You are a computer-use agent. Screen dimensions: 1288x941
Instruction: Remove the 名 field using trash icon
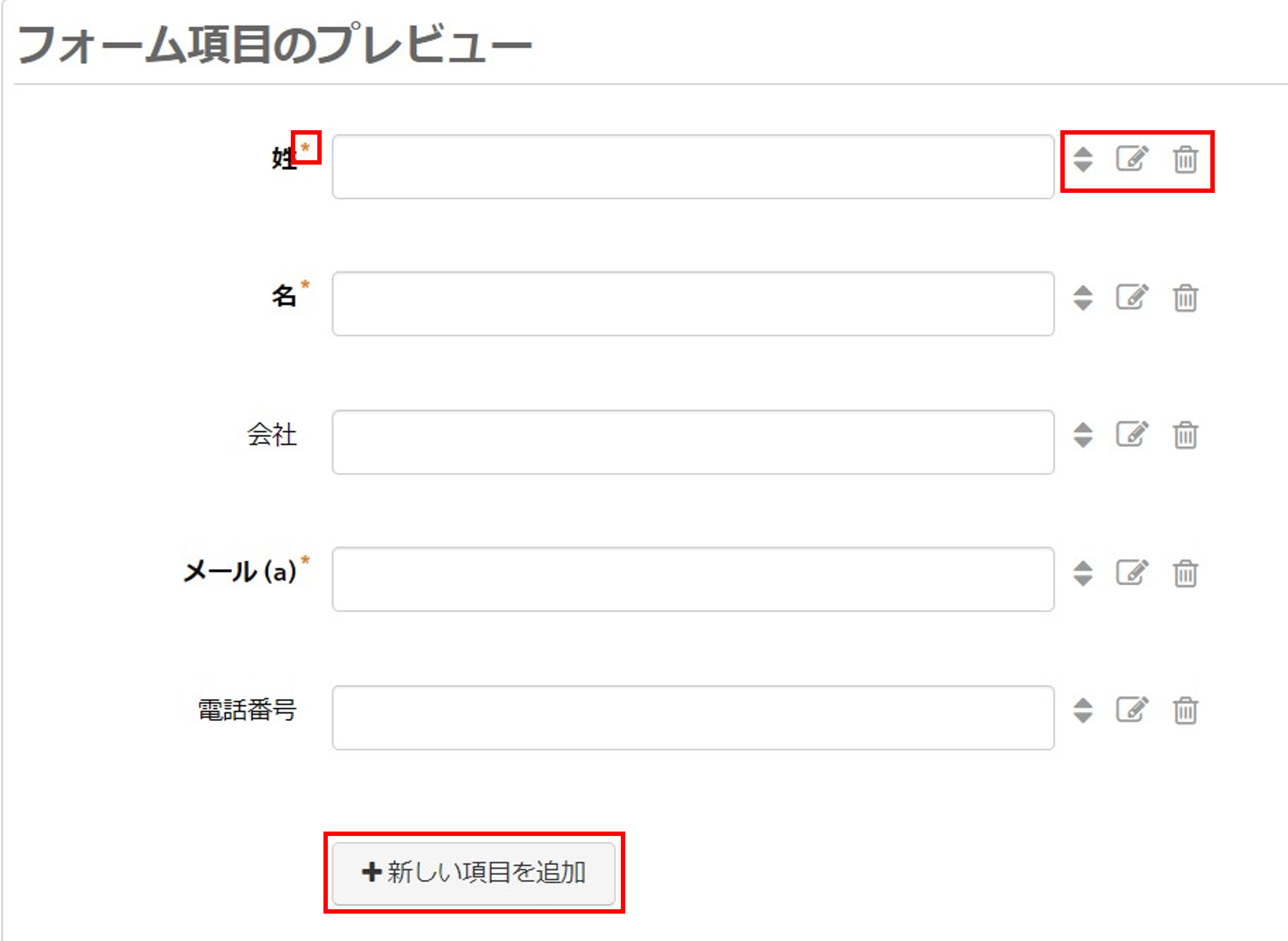point(1186,298)
